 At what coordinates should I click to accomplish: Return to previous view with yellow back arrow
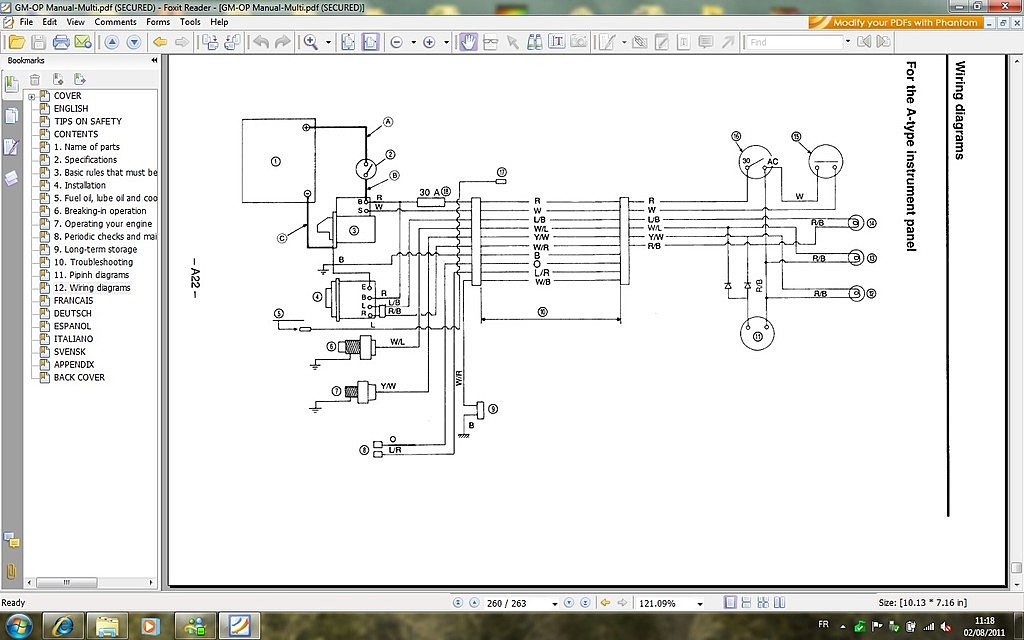tap(159, 42)
